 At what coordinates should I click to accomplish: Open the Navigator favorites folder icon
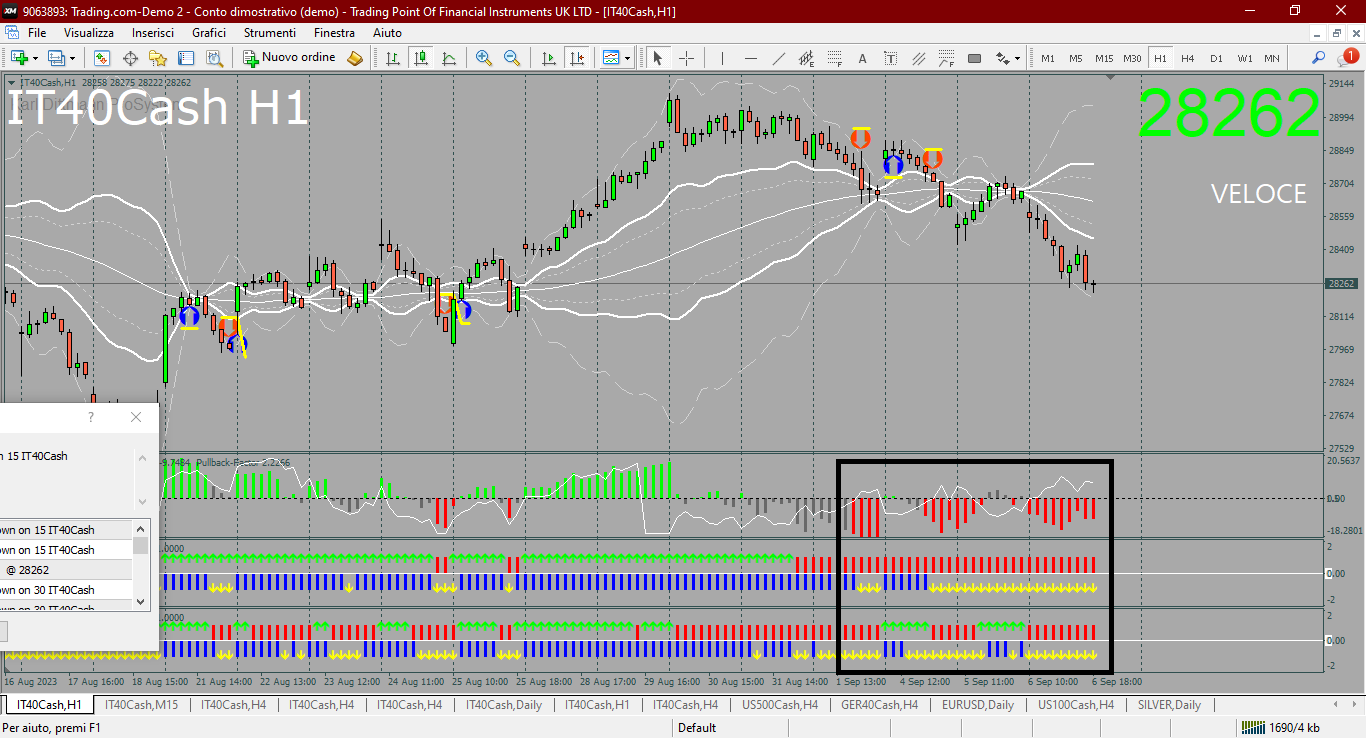pyautogui.click(x=158, y=58)
